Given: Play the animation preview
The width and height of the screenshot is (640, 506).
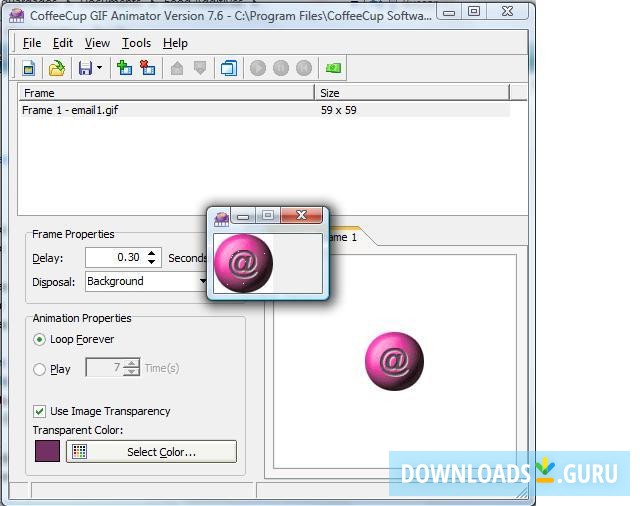Looking at the screenshot, I should (x=258, y=68).
